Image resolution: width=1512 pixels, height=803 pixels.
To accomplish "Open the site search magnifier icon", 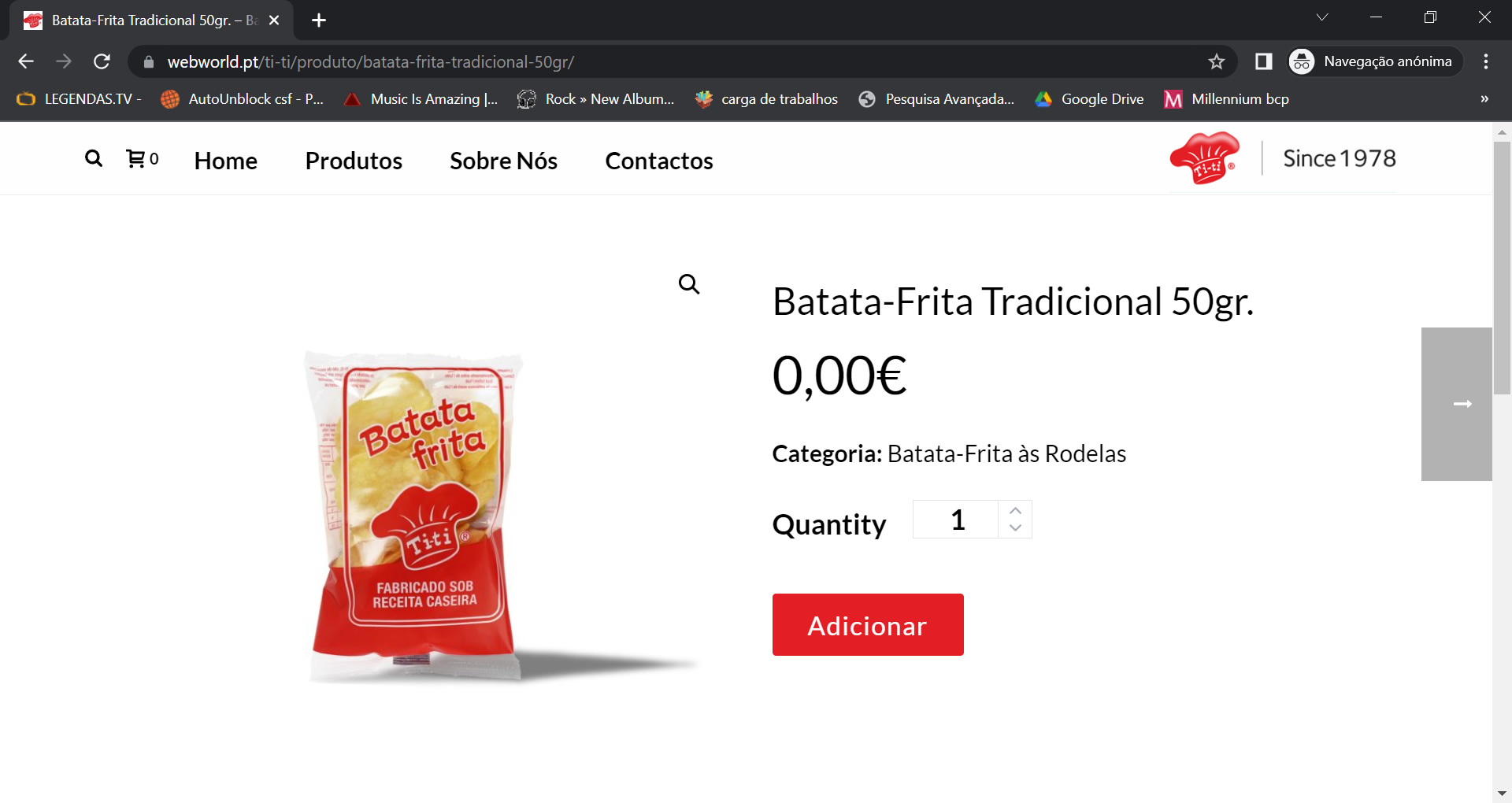I will tap(94, 159).
